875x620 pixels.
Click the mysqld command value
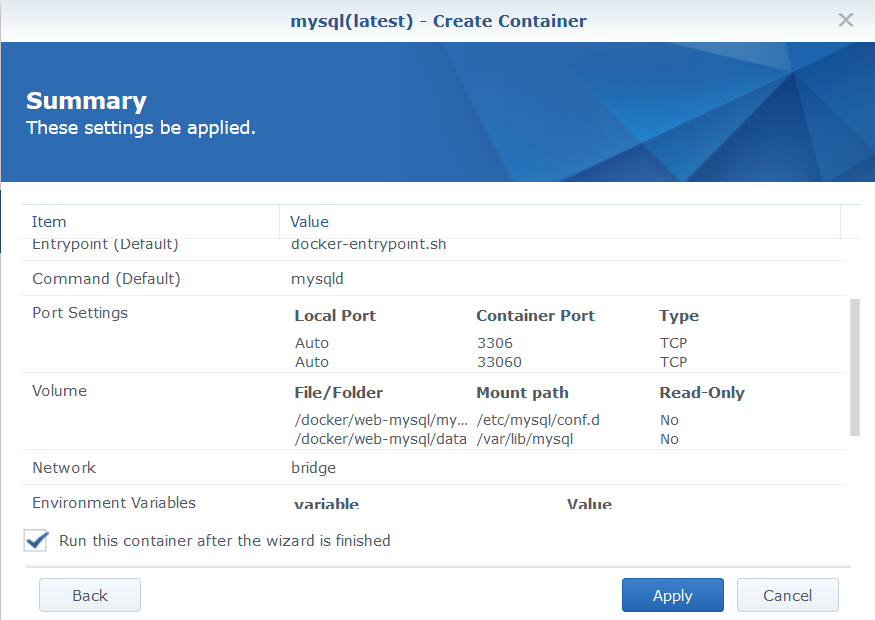point(317,278)
